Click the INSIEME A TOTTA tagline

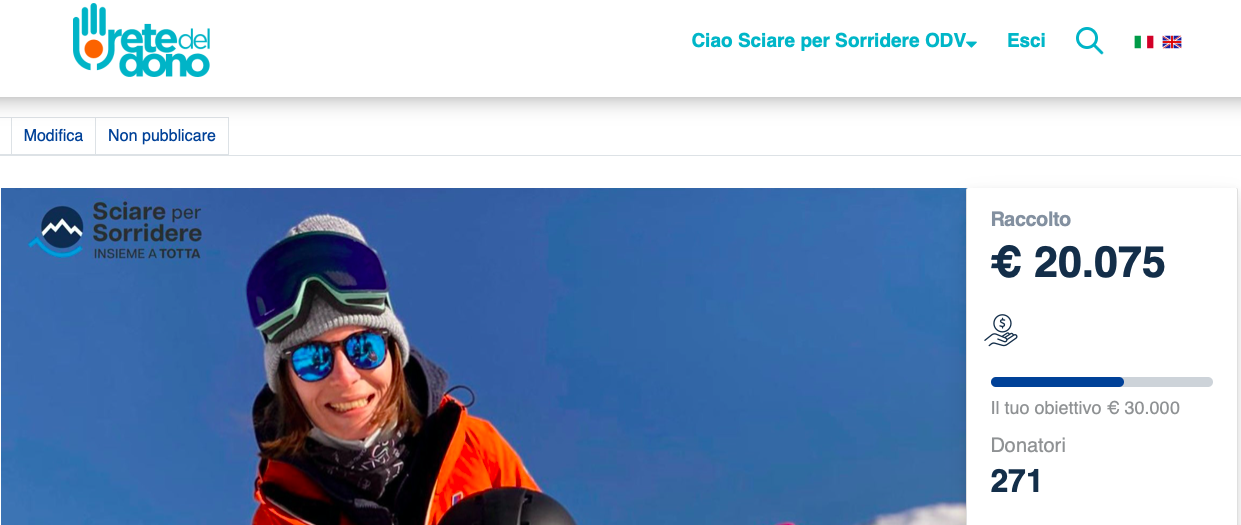(147, 254)
